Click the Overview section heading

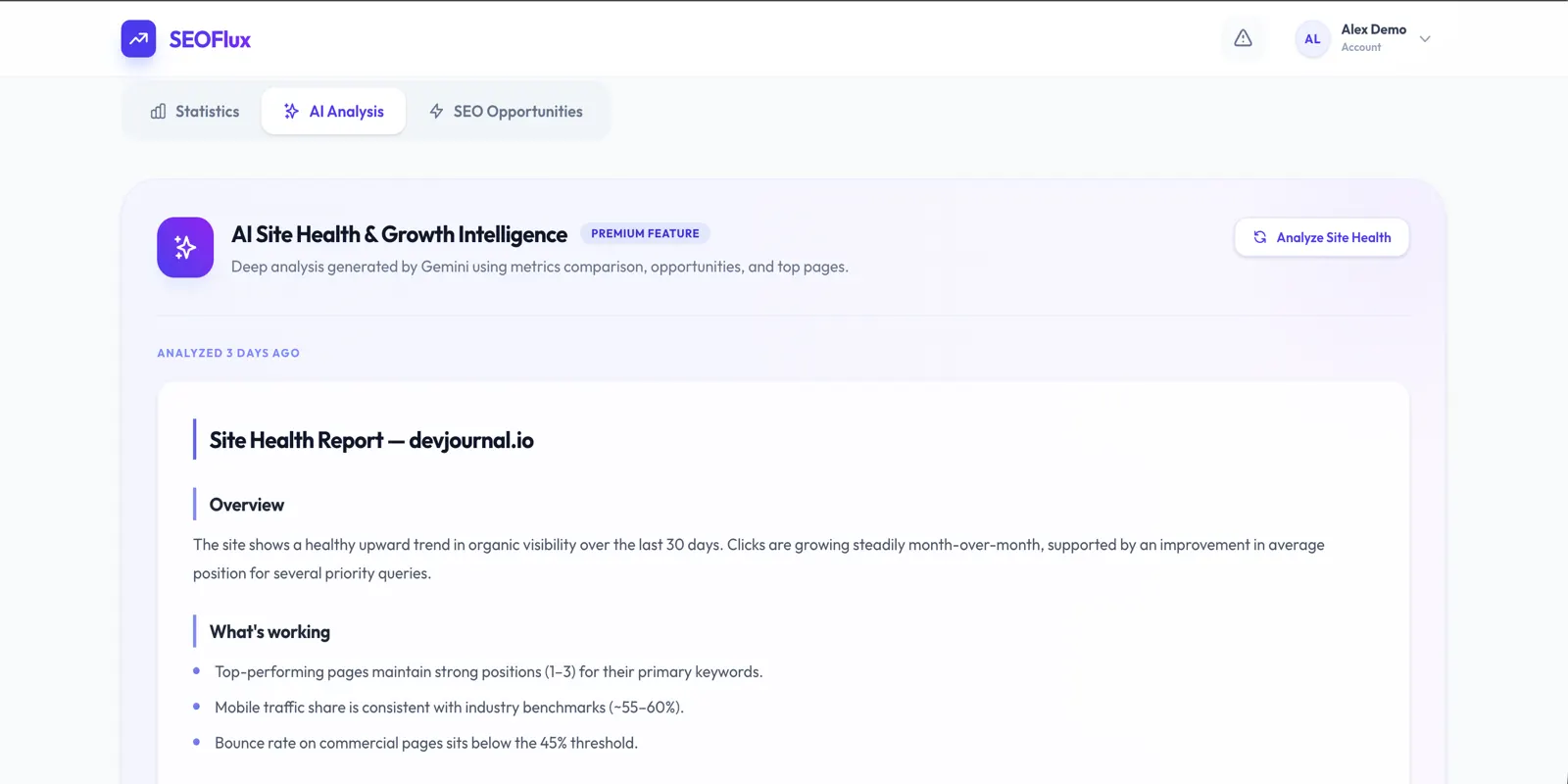coord(247,505)
